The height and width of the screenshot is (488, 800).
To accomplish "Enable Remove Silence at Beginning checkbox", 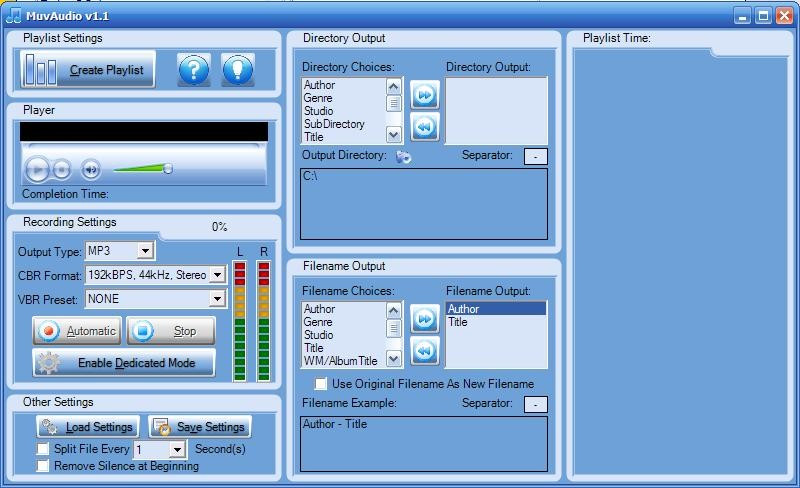I will click(x=43, y=466).
